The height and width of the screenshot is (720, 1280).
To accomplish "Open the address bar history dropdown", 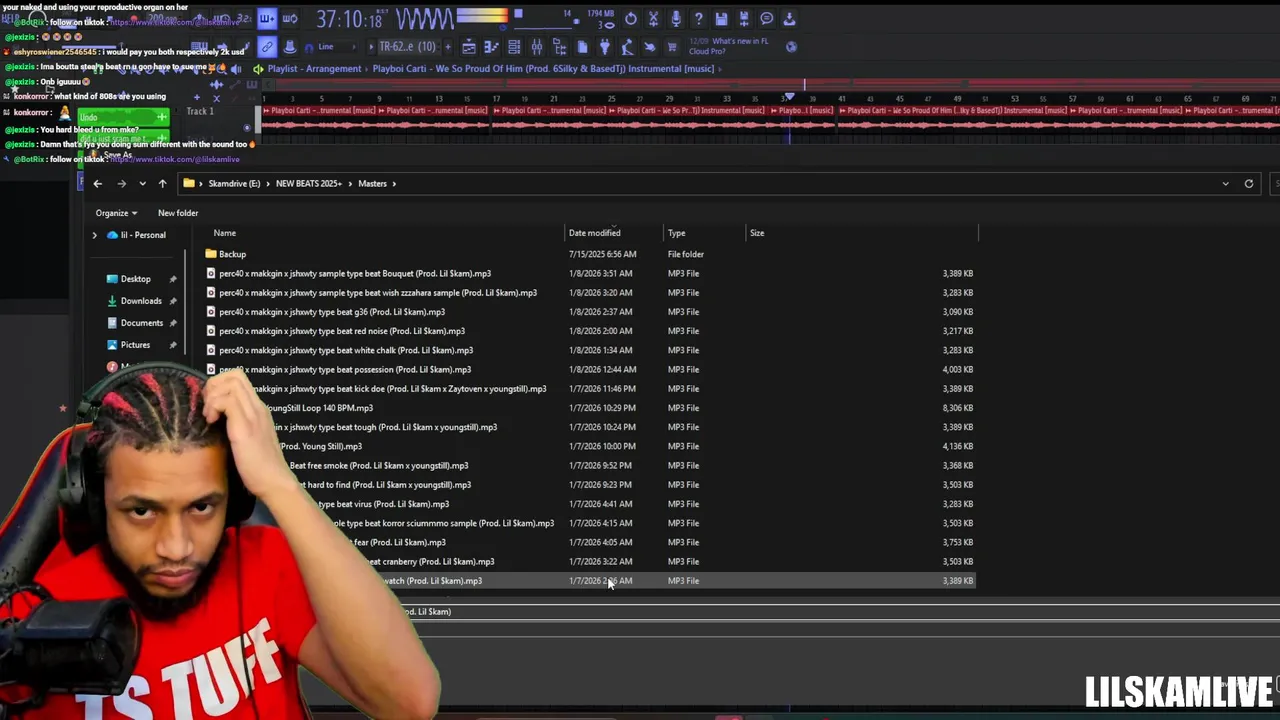I will 1225,183.
